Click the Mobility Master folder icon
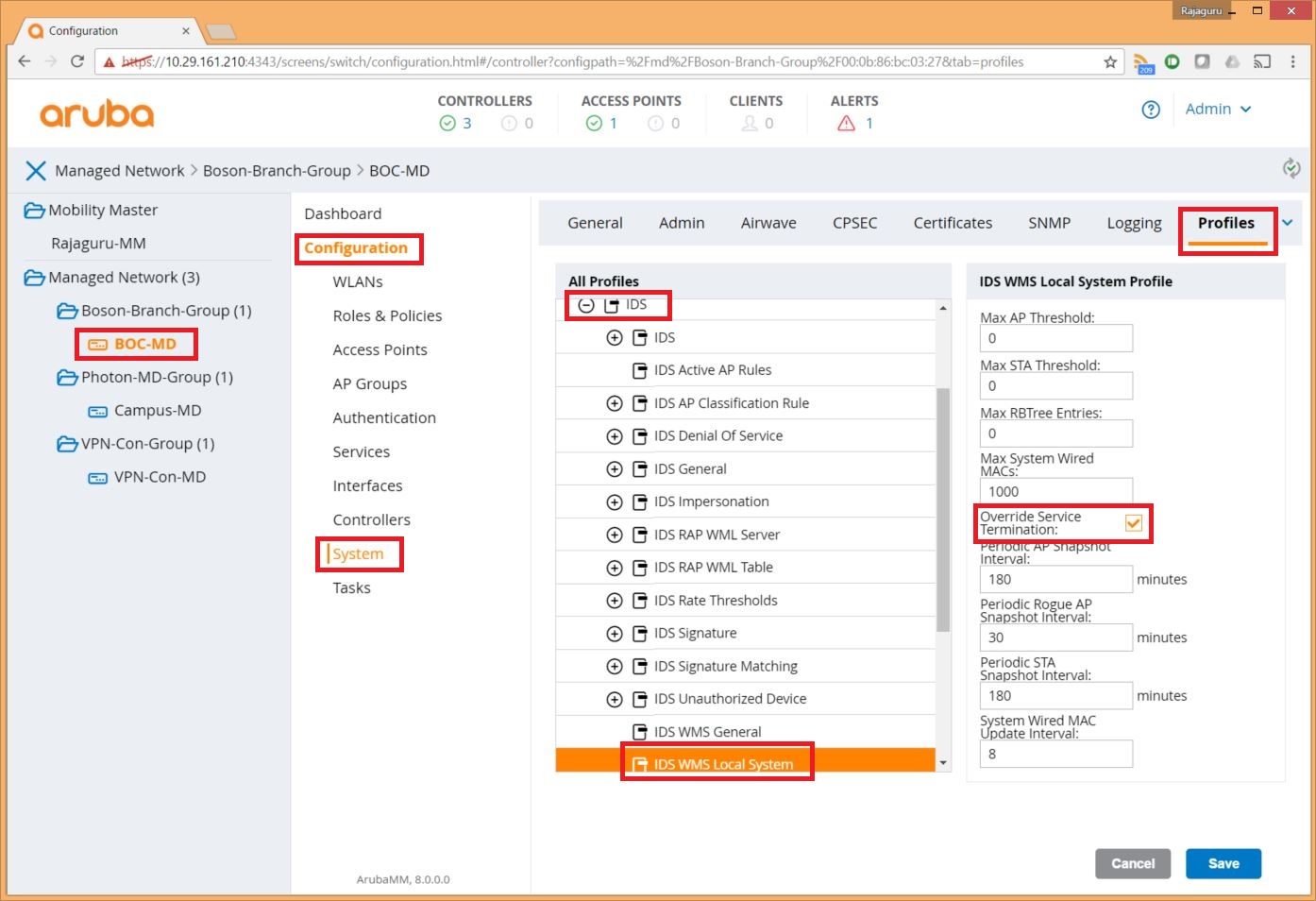This screenshot has height=901, width=1316. click(x=34, y=211)
